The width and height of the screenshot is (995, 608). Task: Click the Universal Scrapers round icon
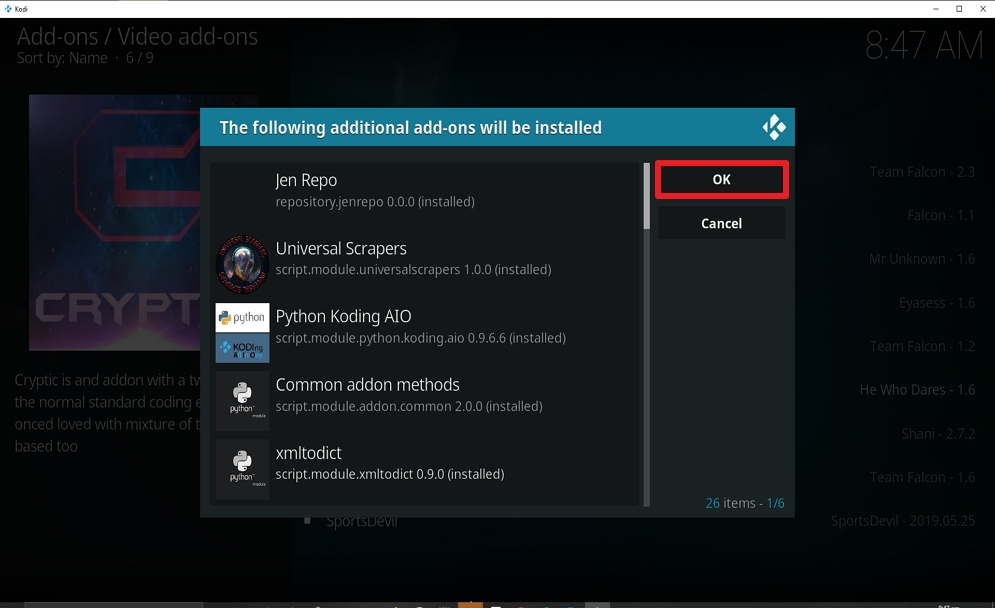coord(242,264)
